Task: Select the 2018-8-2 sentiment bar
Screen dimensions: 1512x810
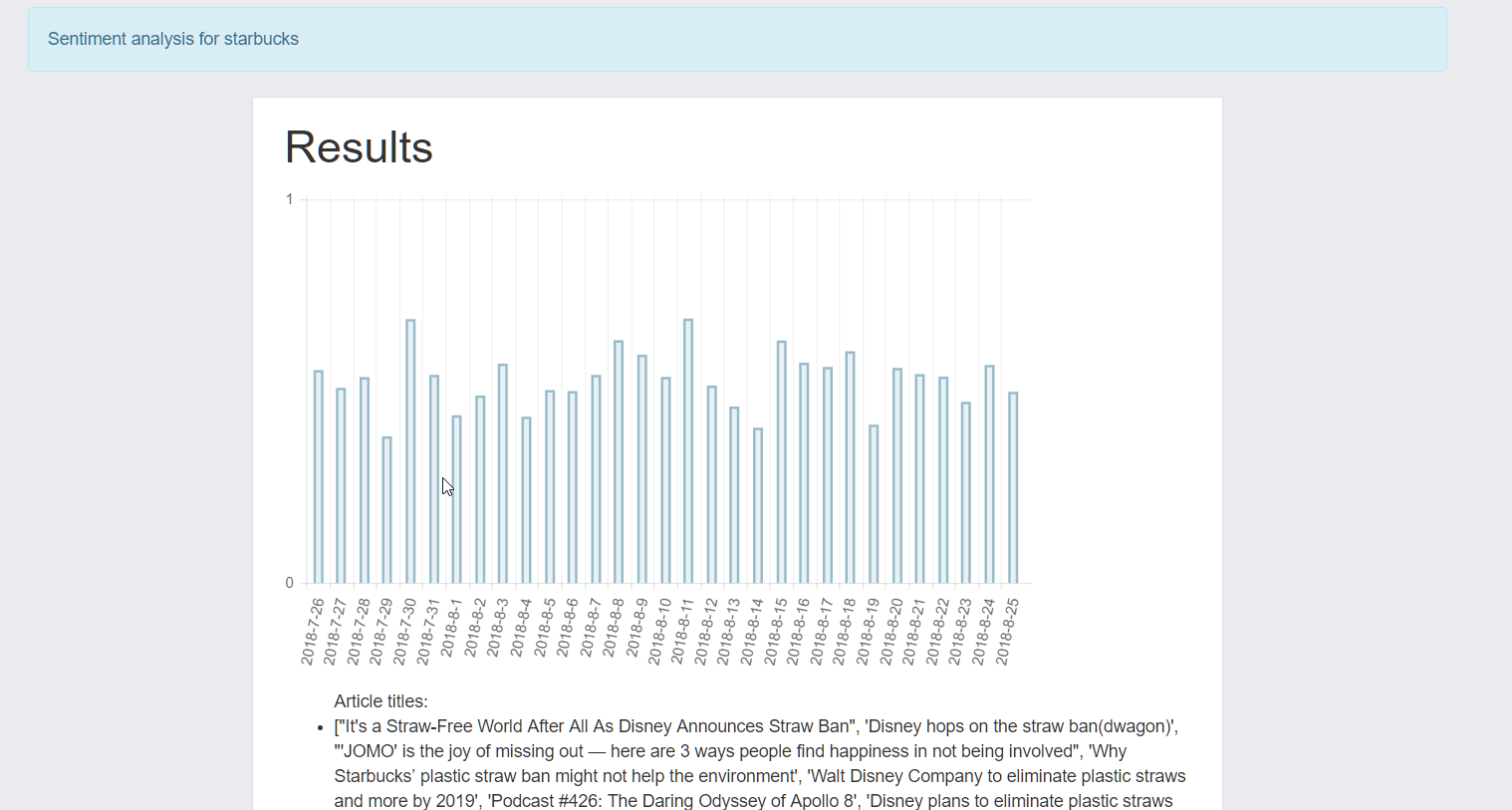Action: [480, 490]
